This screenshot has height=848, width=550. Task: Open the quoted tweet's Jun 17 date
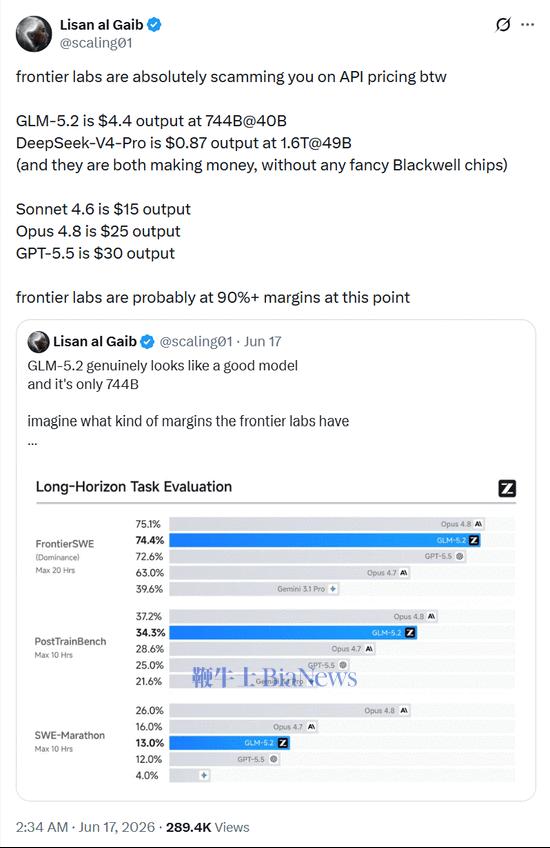click(262, 342)
